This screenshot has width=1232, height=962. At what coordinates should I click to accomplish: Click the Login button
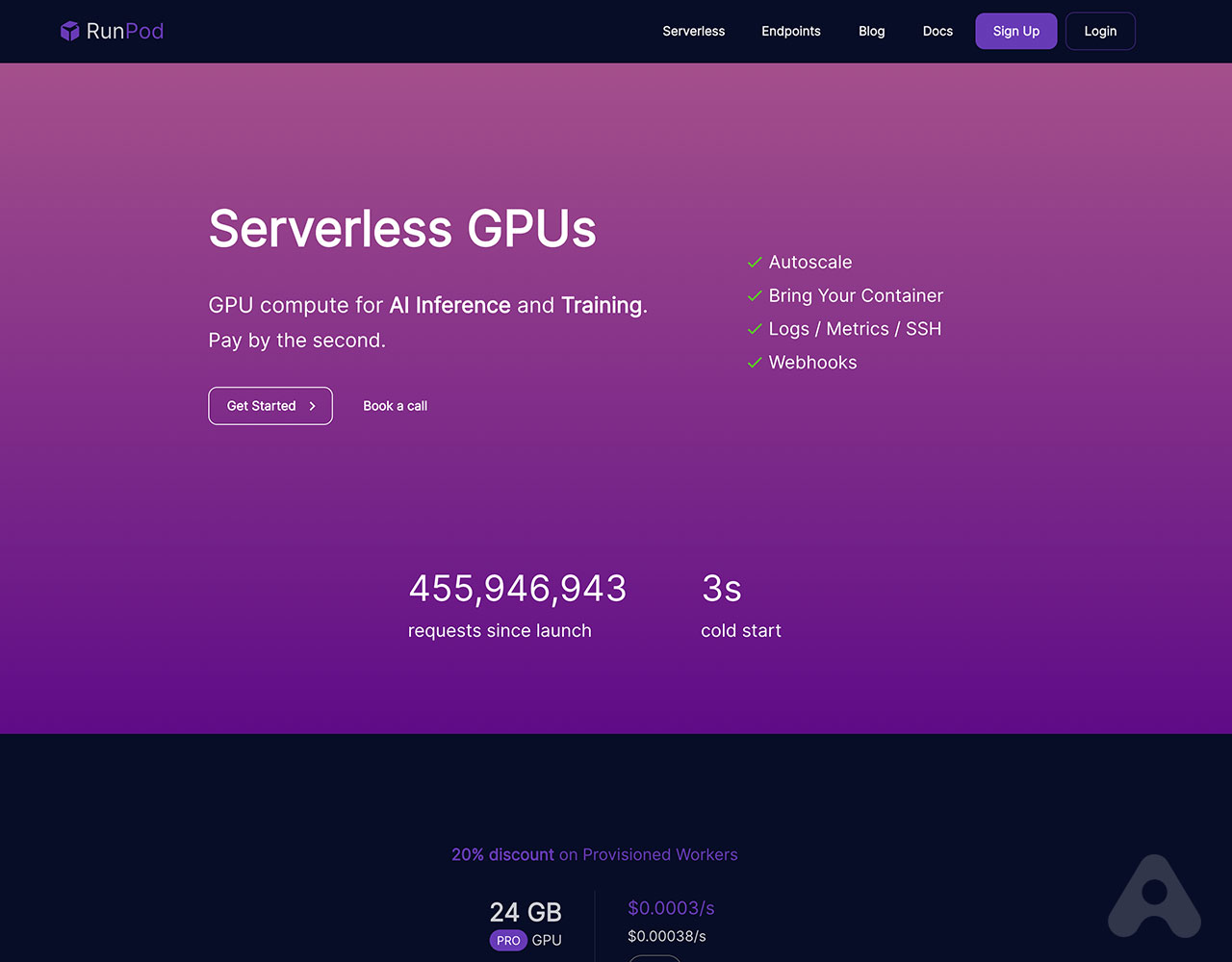[1099, 31]
